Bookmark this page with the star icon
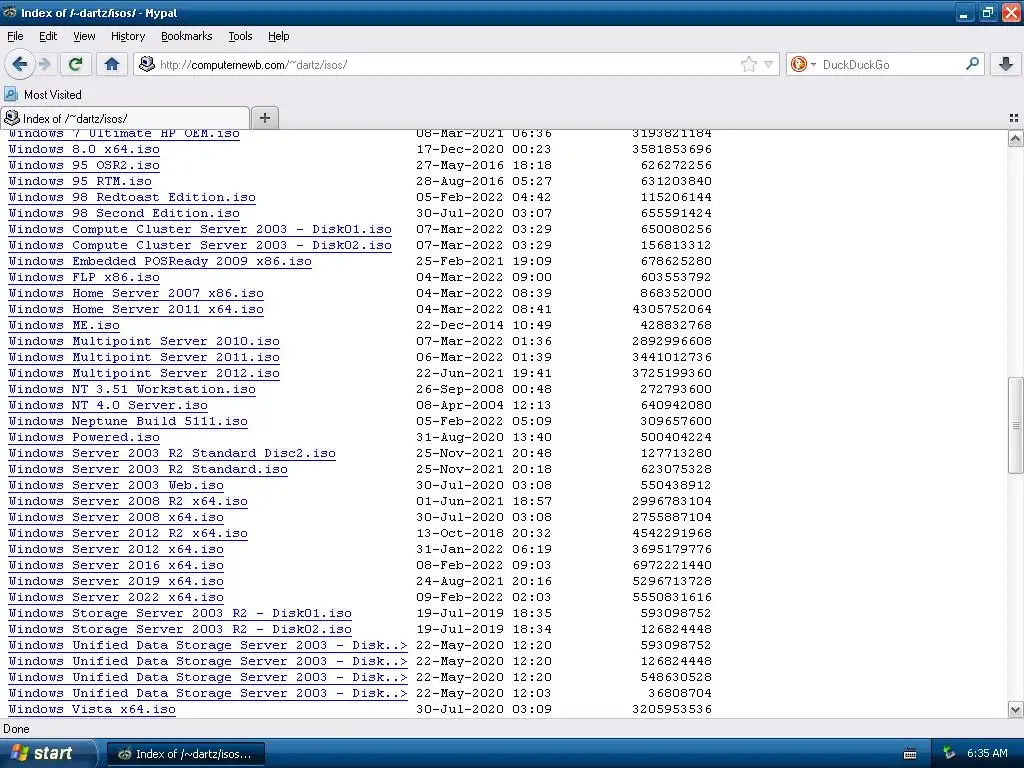Image resolution: width=1024 pixels, height=768 pixels. pos(748,64)
